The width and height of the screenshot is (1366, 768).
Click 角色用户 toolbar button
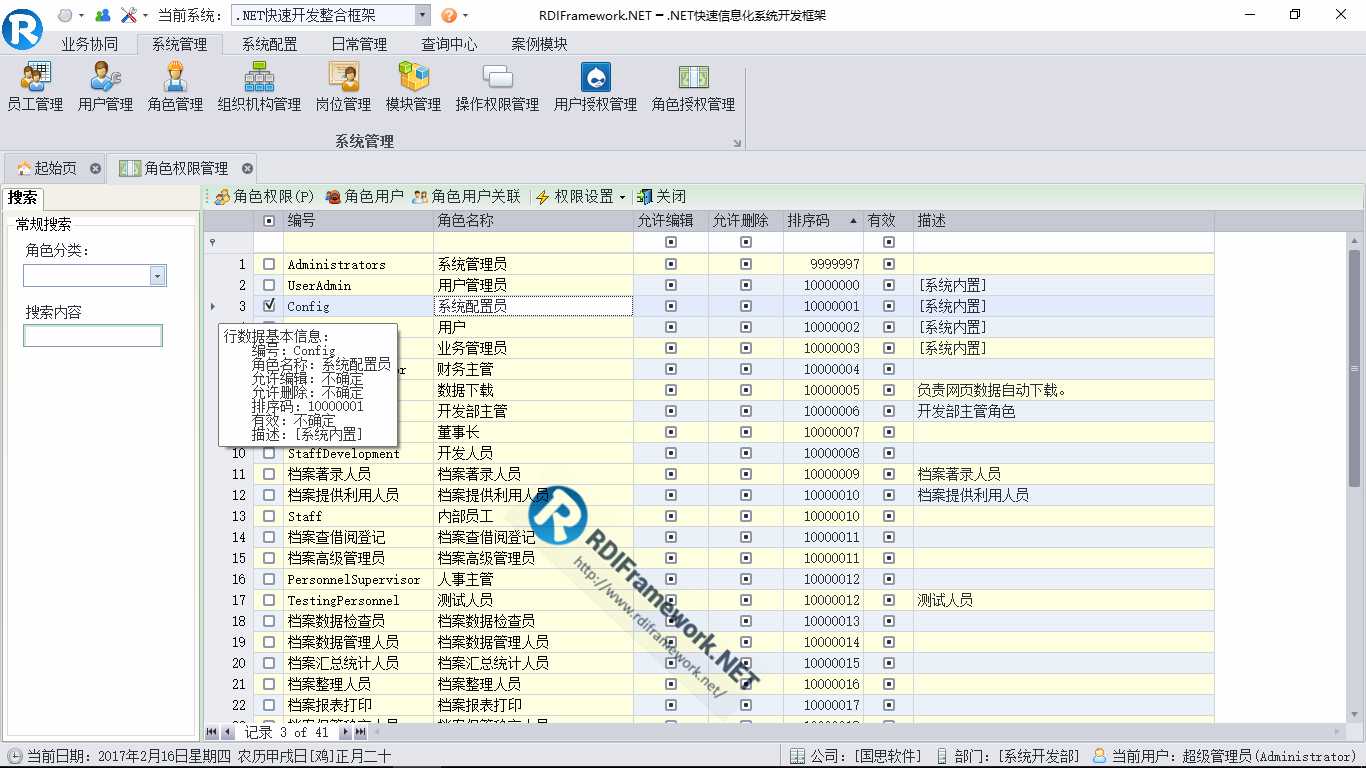click(x=364, y=197)
